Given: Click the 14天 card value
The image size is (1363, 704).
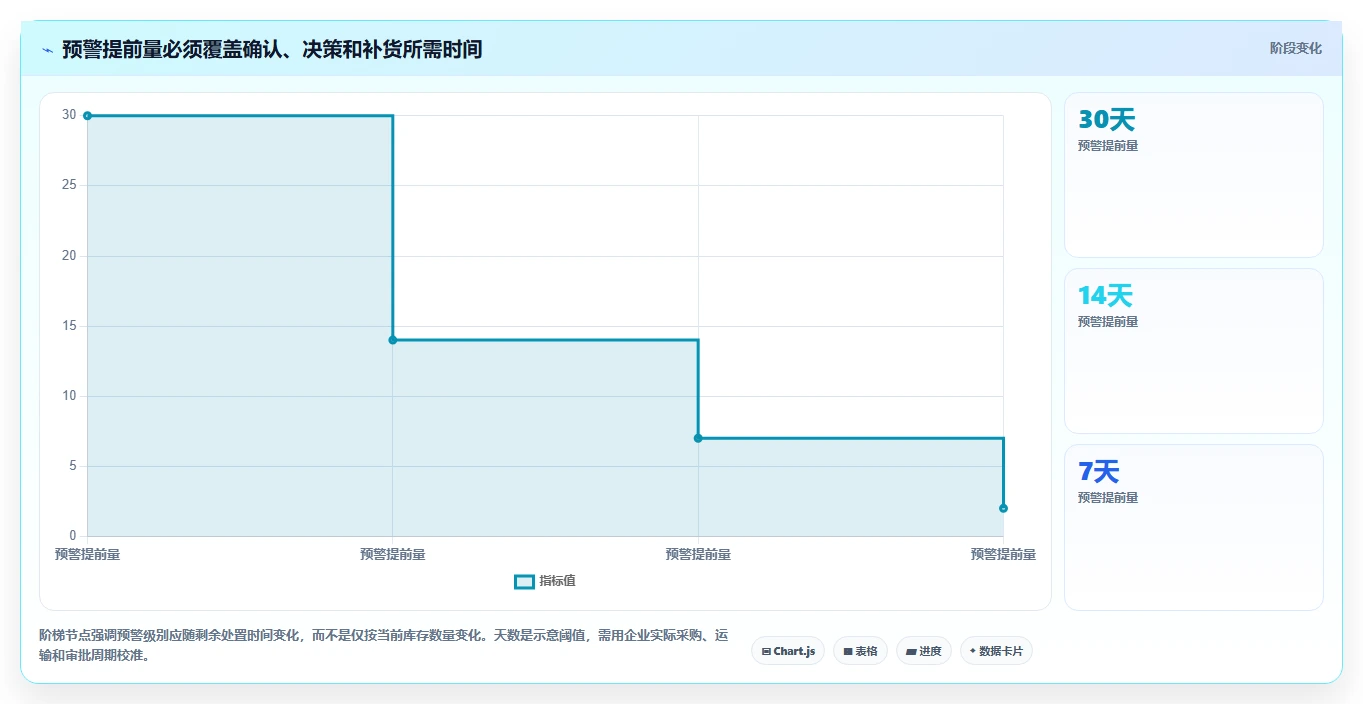Looking at the screenshot, I should pos(1105,296).
